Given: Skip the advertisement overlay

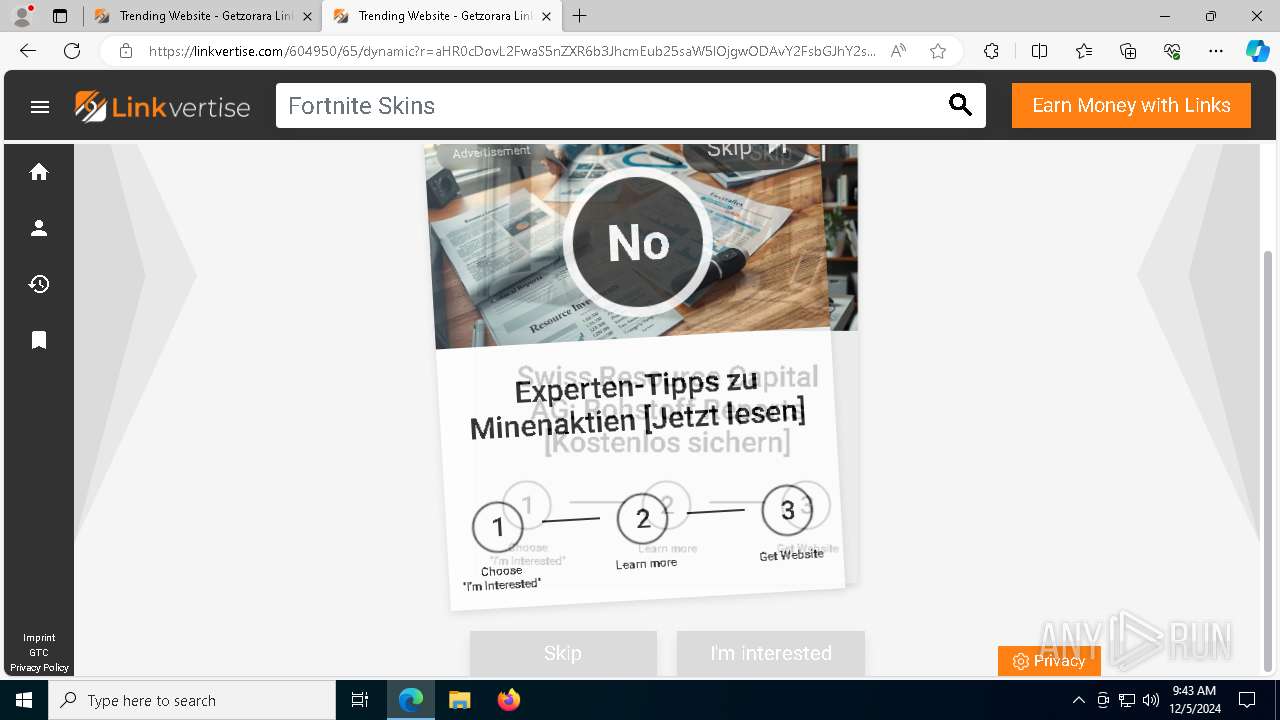Looking at the screenshot, I should coord(747,150).
